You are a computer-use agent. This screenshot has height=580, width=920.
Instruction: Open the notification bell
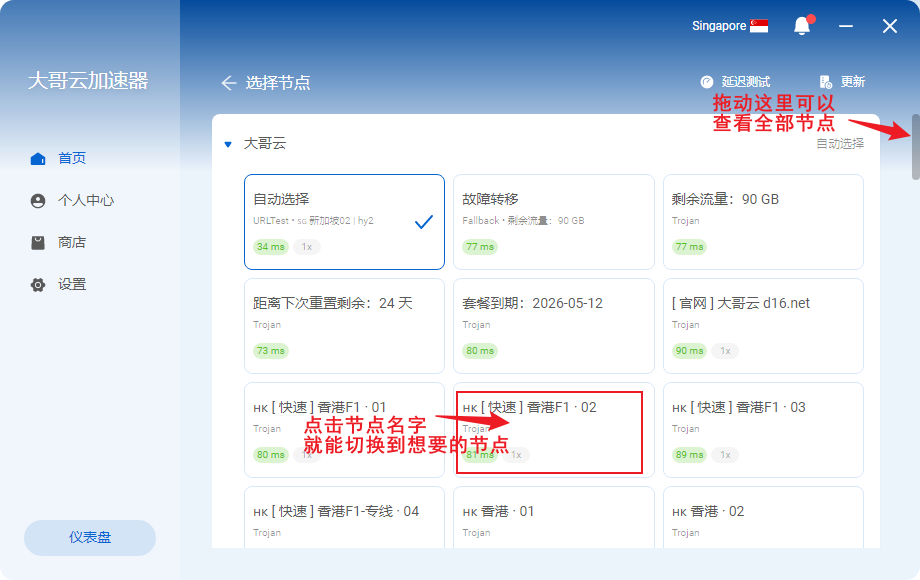click(801, 26)
